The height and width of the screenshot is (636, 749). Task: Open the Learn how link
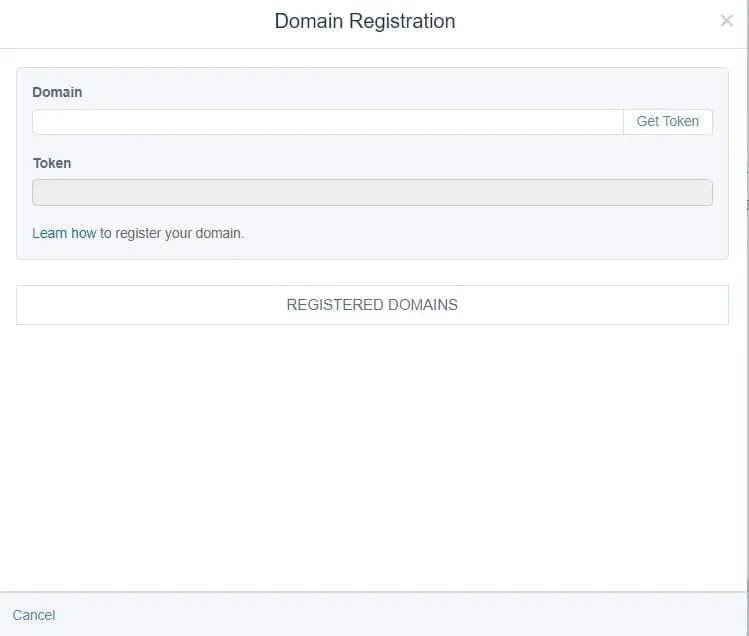pos(64,233)
